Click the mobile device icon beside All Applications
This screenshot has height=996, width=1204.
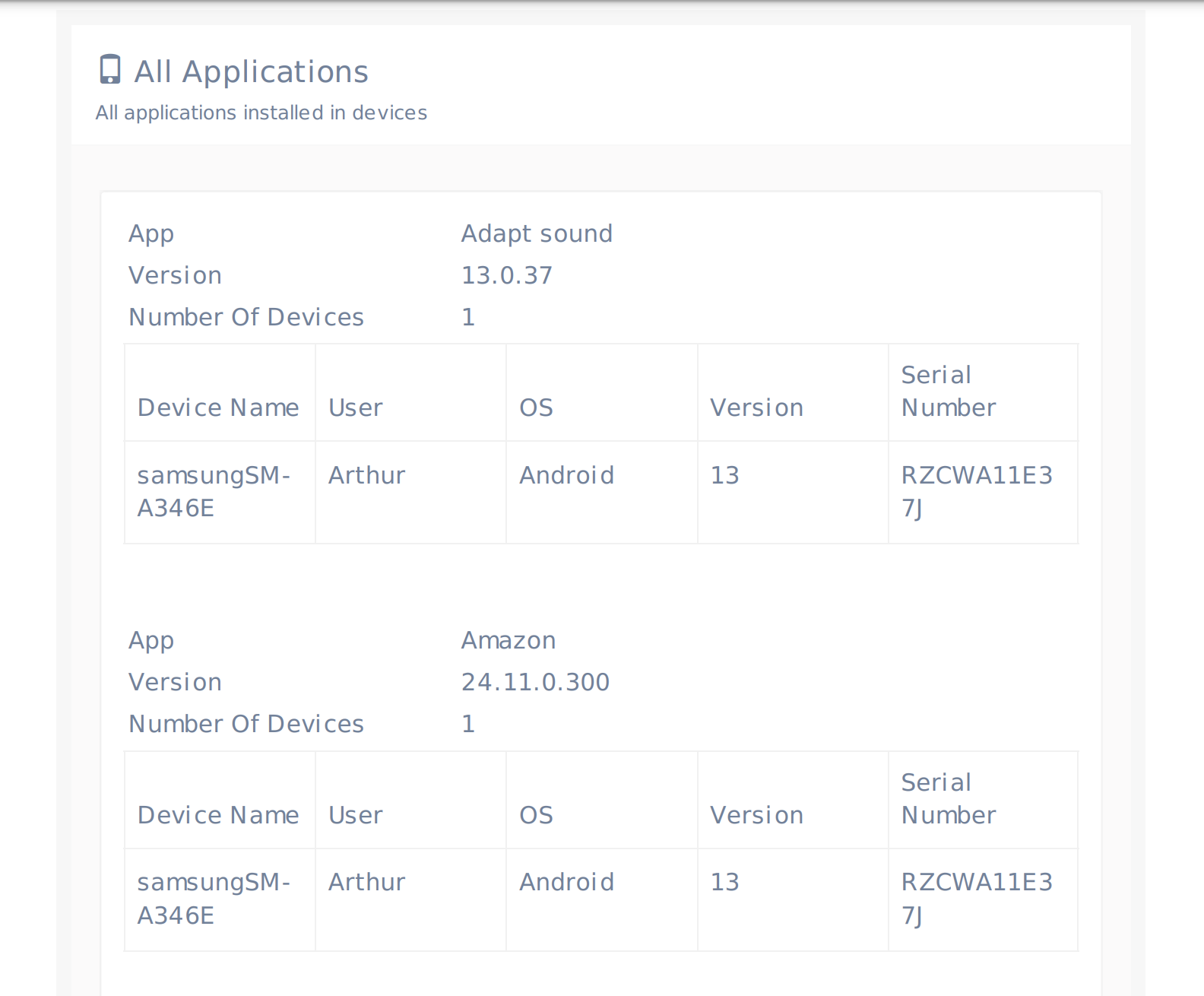point(110,70)
